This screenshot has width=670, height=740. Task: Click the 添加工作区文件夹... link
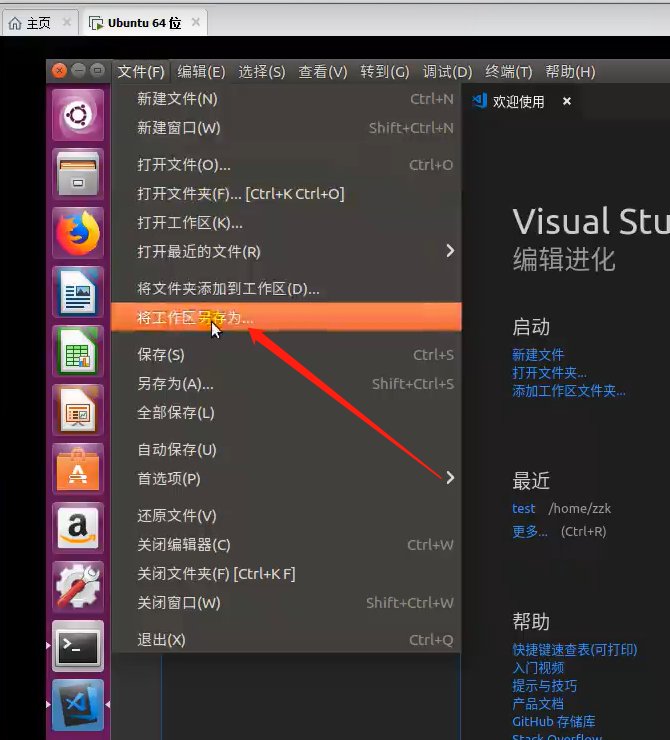pos(569,391)
